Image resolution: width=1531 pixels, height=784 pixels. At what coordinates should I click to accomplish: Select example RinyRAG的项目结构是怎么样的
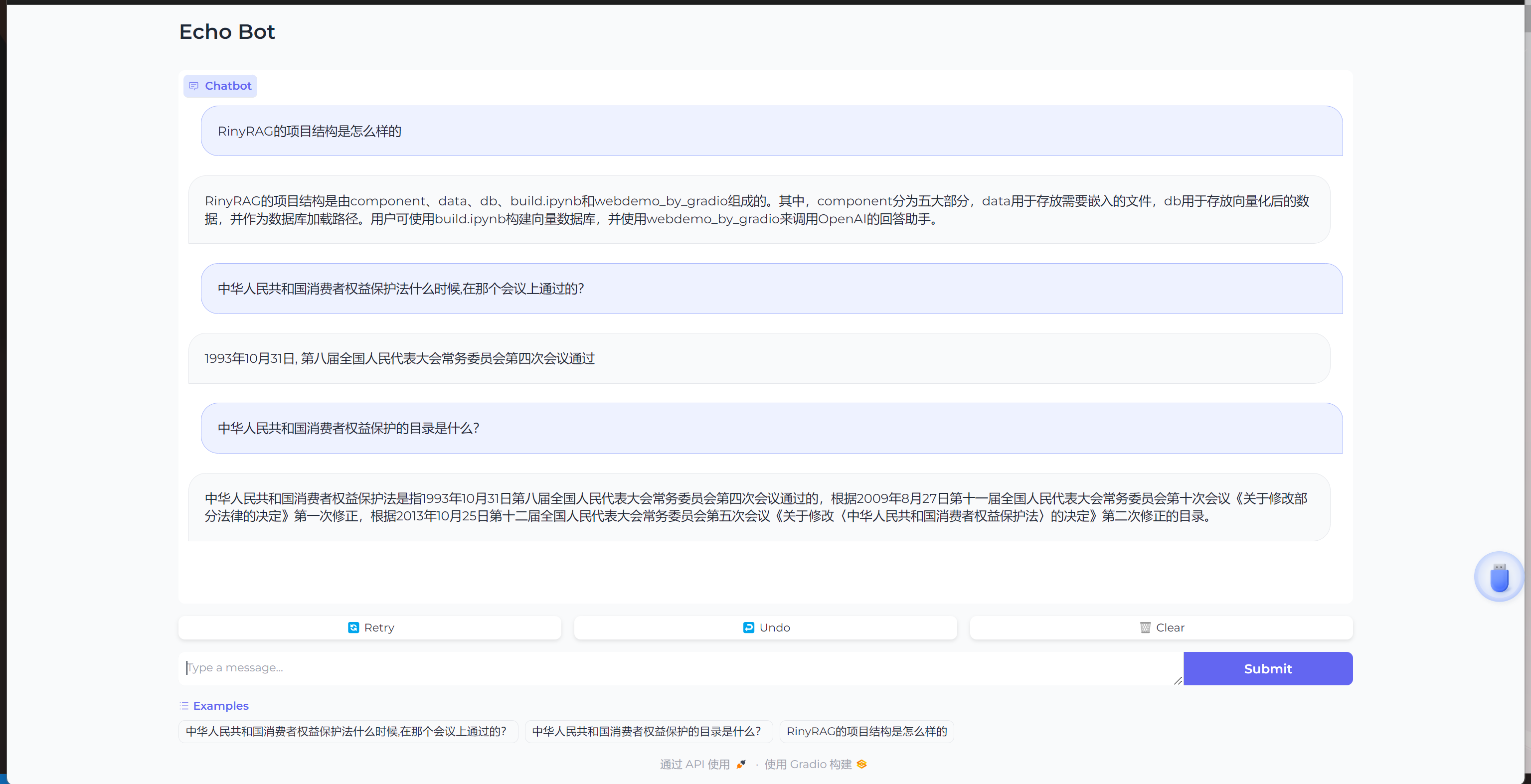(x=866, y=732)
